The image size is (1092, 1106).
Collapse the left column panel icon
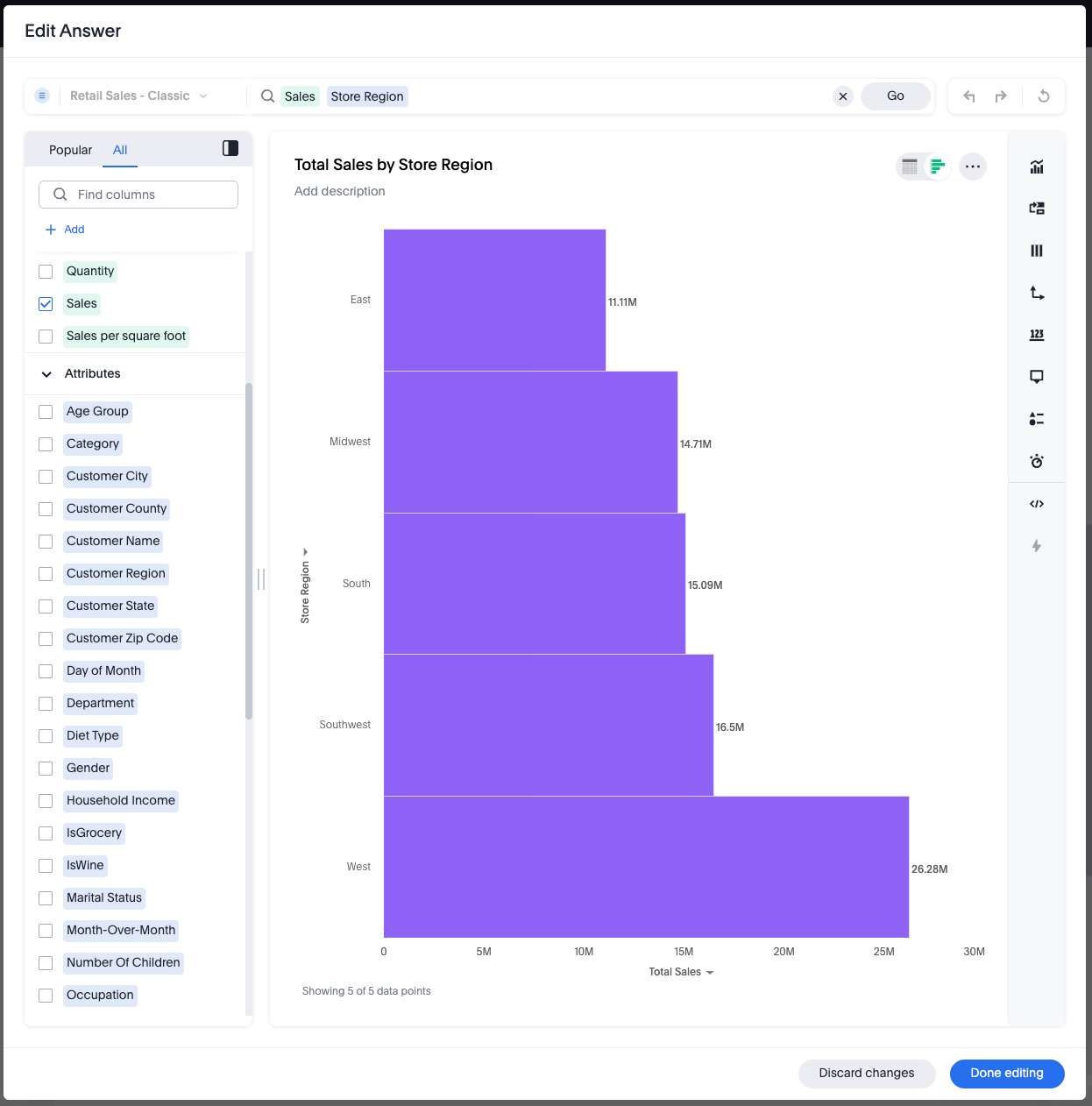click(x=230, y=149)
